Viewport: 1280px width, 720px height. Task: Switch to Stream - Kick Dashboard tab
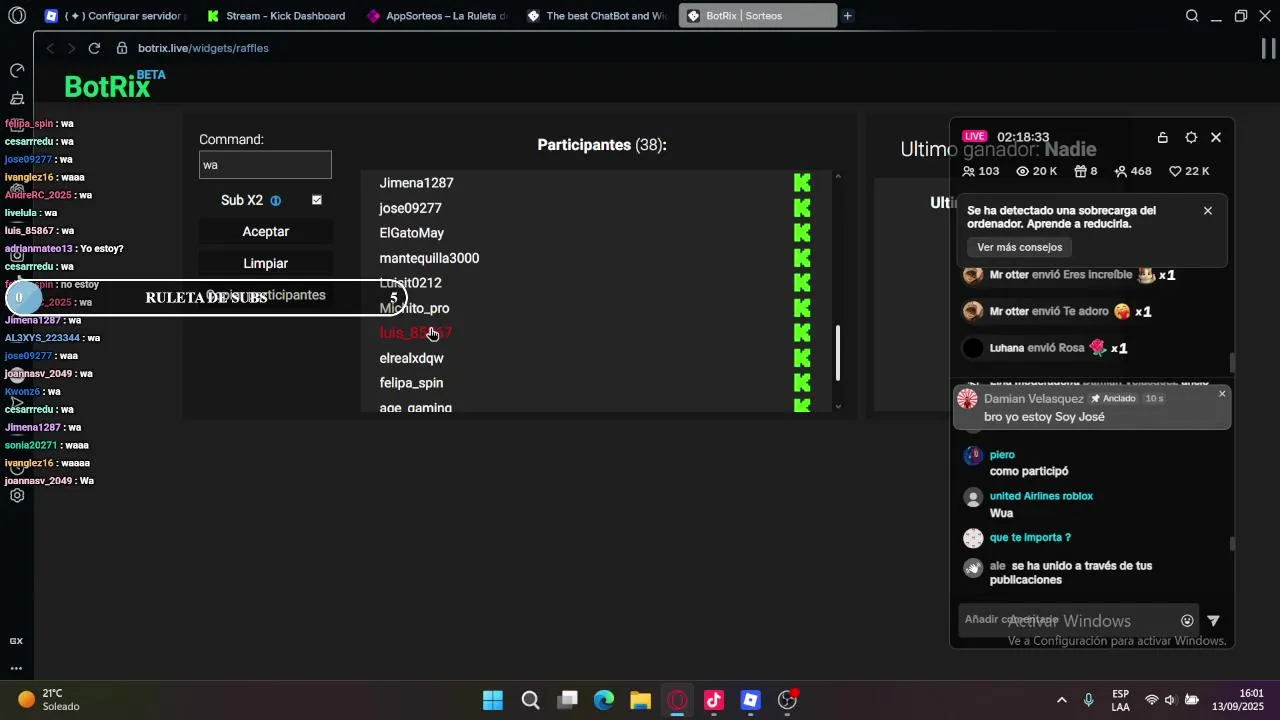(276, 16)
